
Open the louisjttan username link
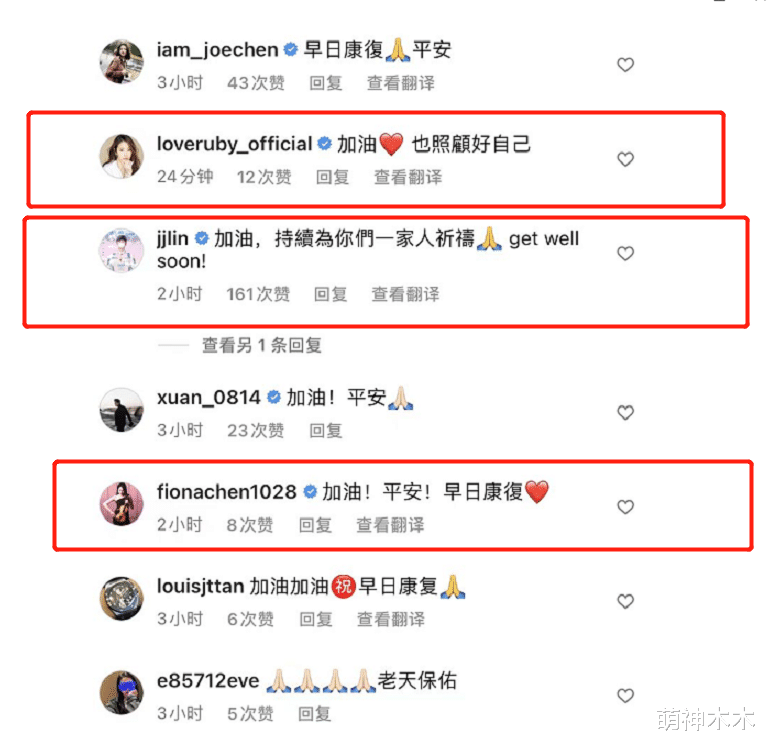point(200,586)
